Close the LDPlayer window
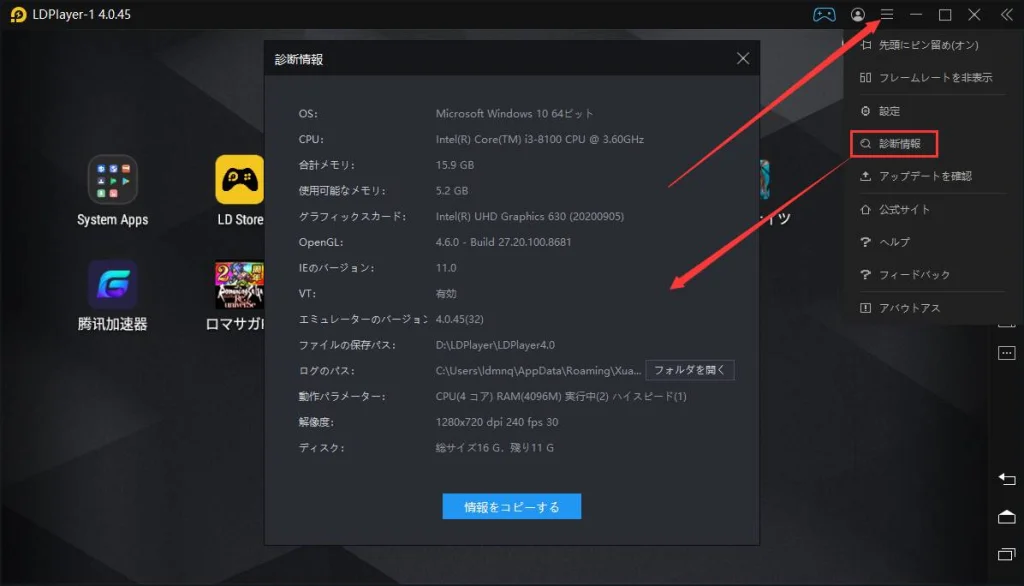Viewport: 1024px width, 586px height. click(974, 14)
